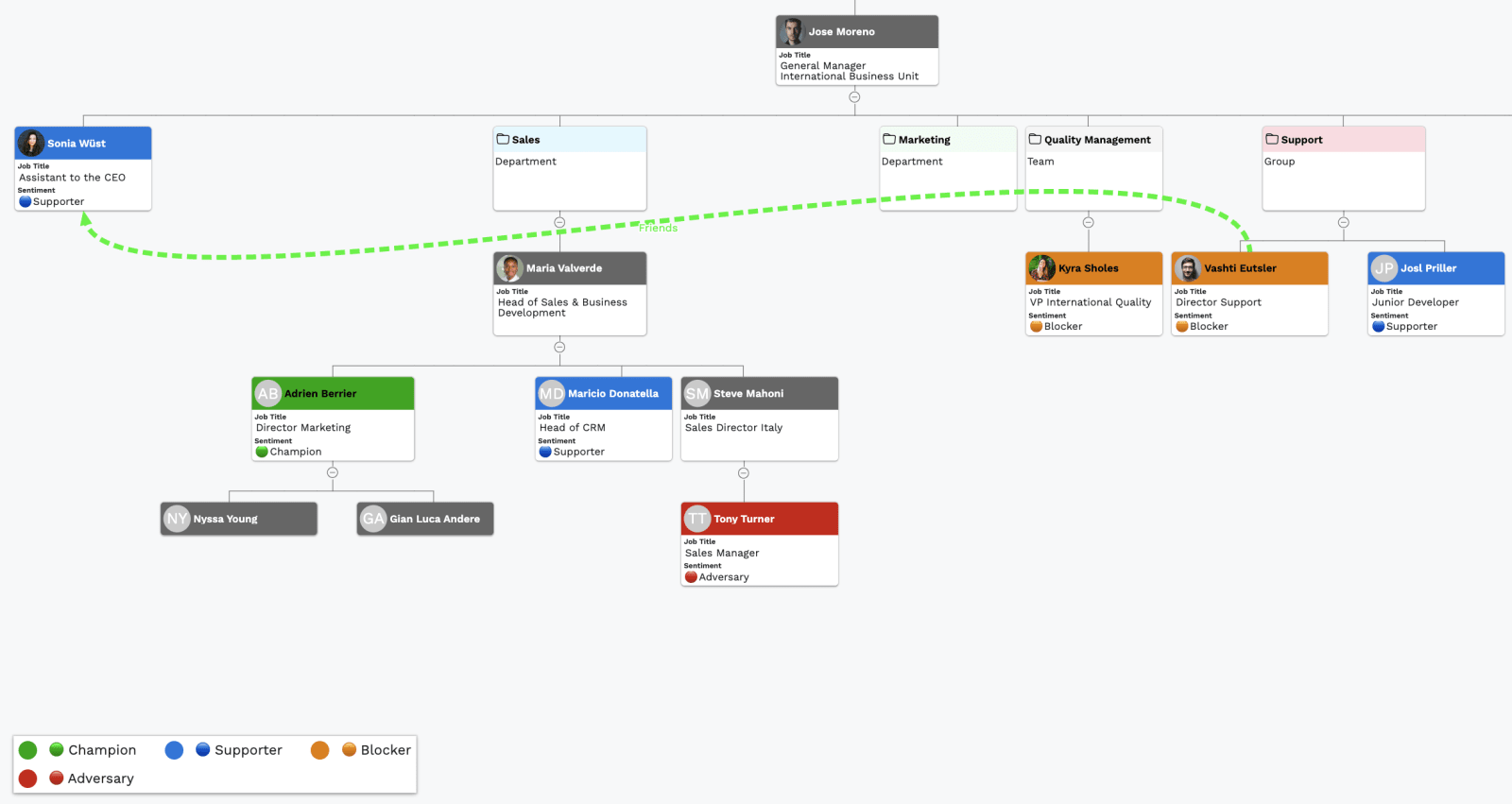Click the Support group folder icon
Viewport: 1512px width, 804px height.
[1272, 139]
